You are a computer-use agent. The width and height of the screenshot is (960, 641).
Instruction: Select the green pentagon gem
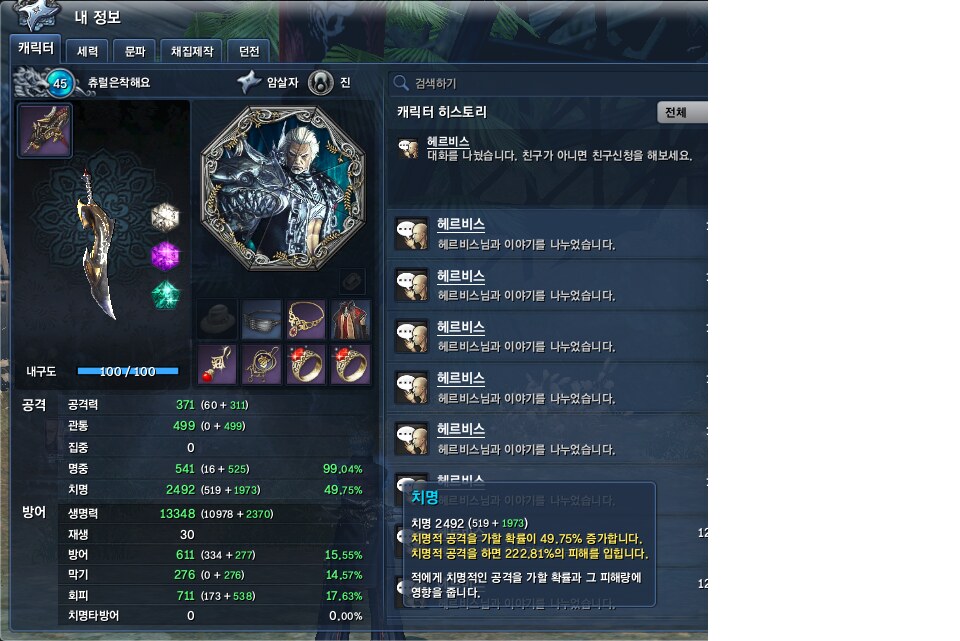coord(165,294)
